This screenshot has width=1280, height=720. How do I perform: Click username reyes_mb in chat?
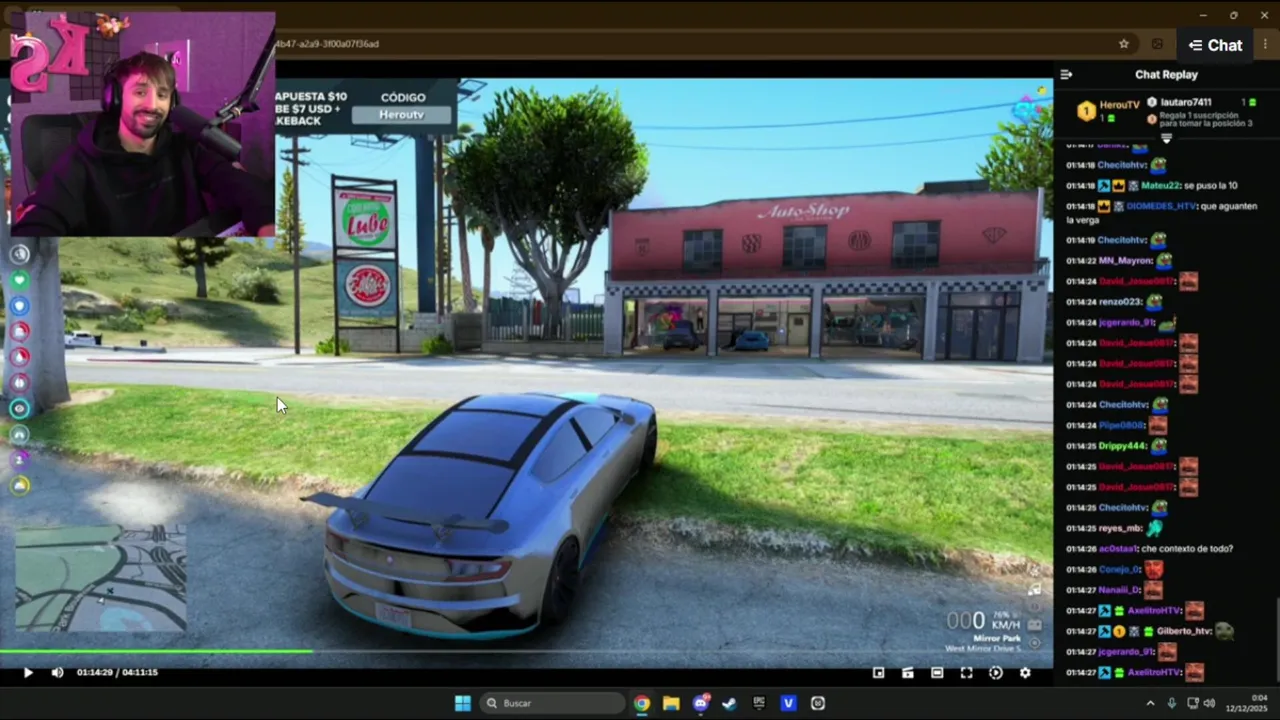(1120, 528)
